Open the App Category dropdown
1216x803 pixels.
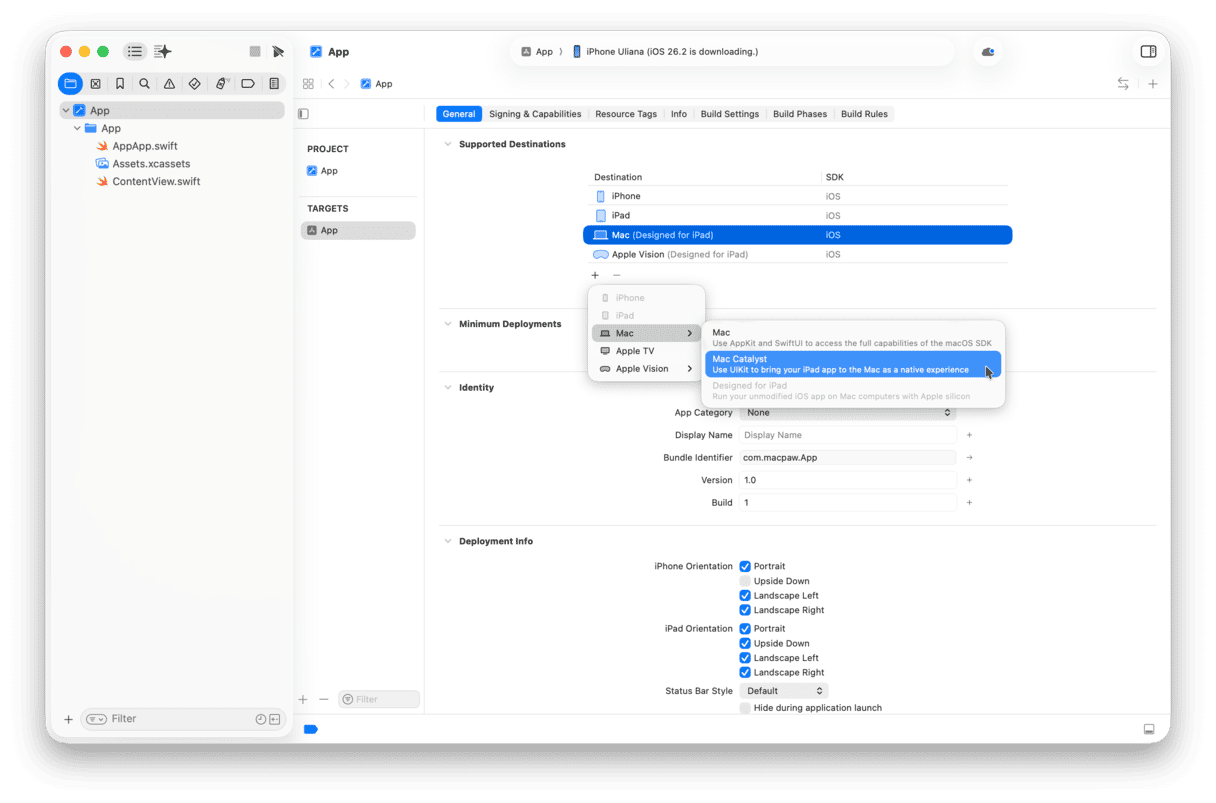(848, 413)
